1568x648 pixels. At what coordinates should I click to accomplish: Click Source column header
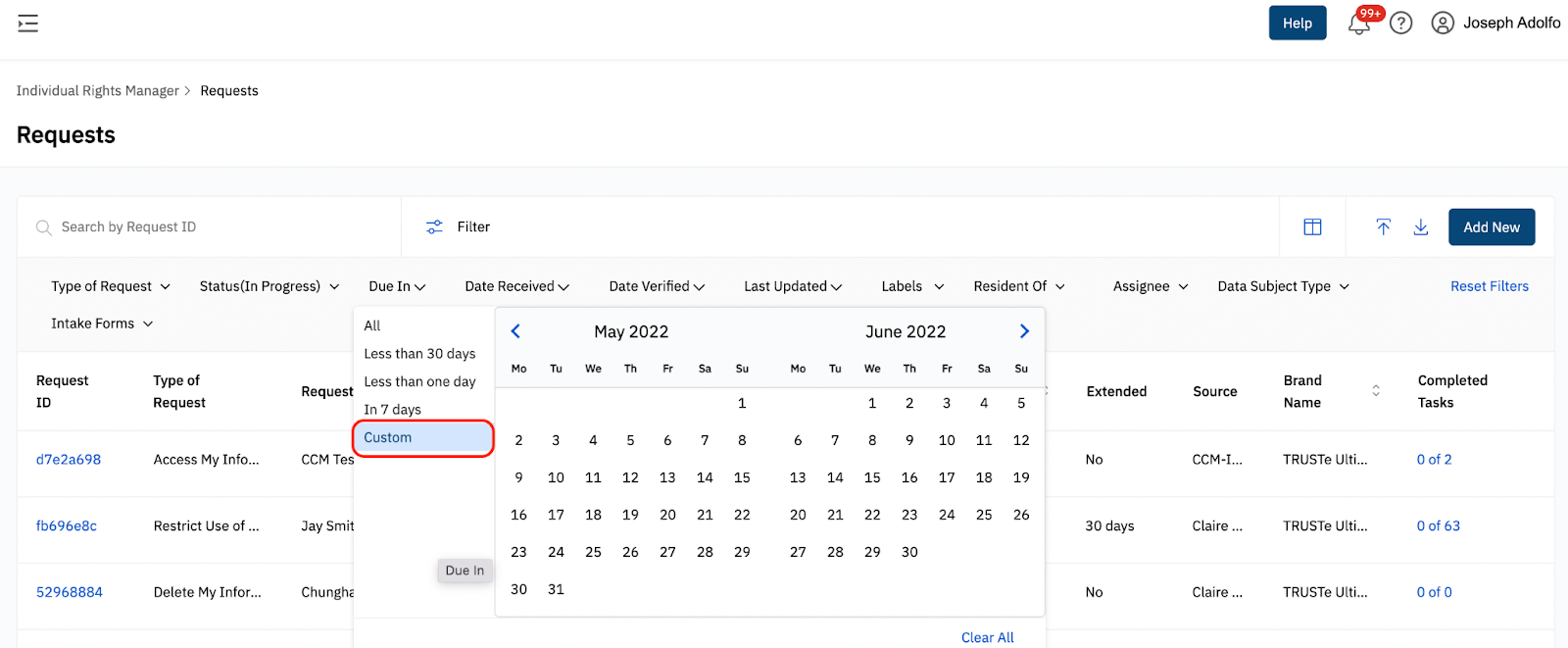(1215, 391)
